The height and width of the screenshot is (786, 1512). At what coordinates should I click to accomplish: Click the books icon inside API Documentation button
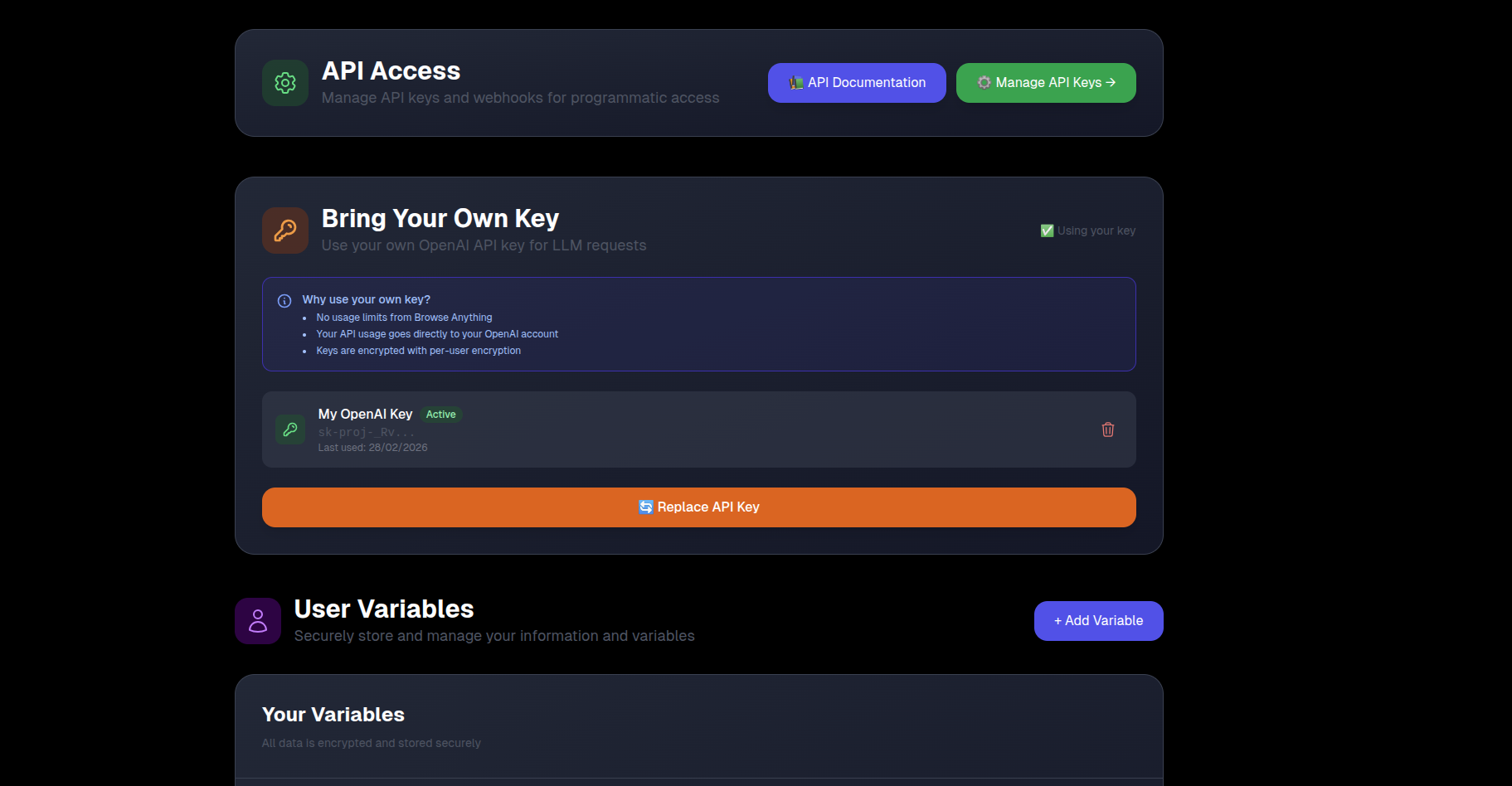(x=796, y=82)
